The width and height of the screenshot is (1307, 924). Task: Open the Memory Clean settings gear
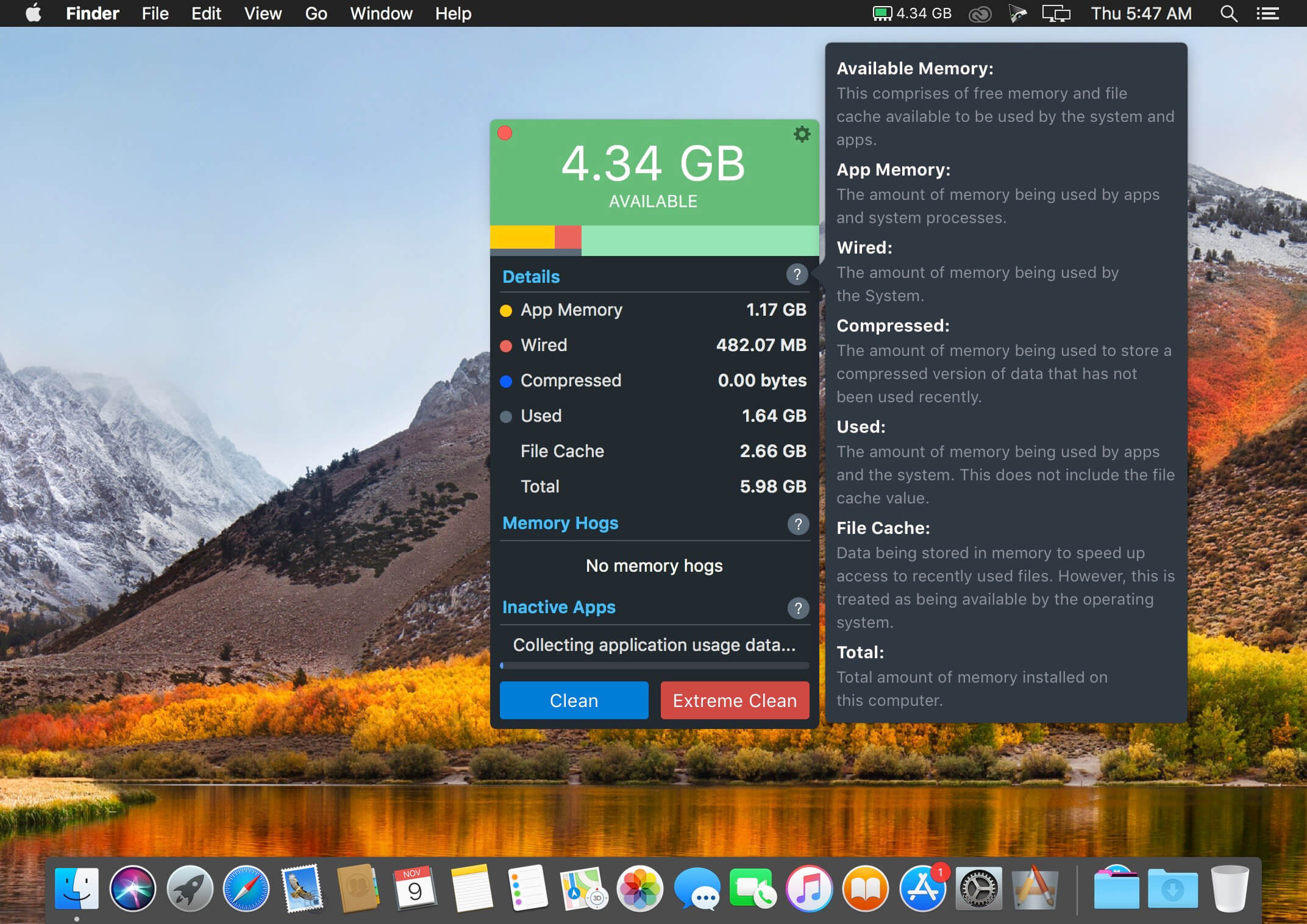point(802,134)
